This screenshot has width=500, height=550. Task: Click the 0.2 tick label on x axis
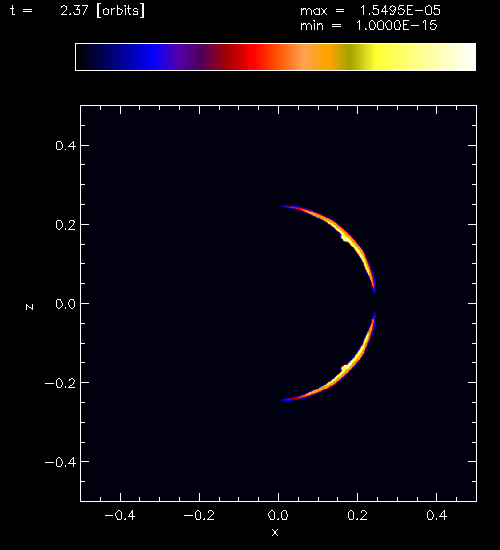point(358,515)
